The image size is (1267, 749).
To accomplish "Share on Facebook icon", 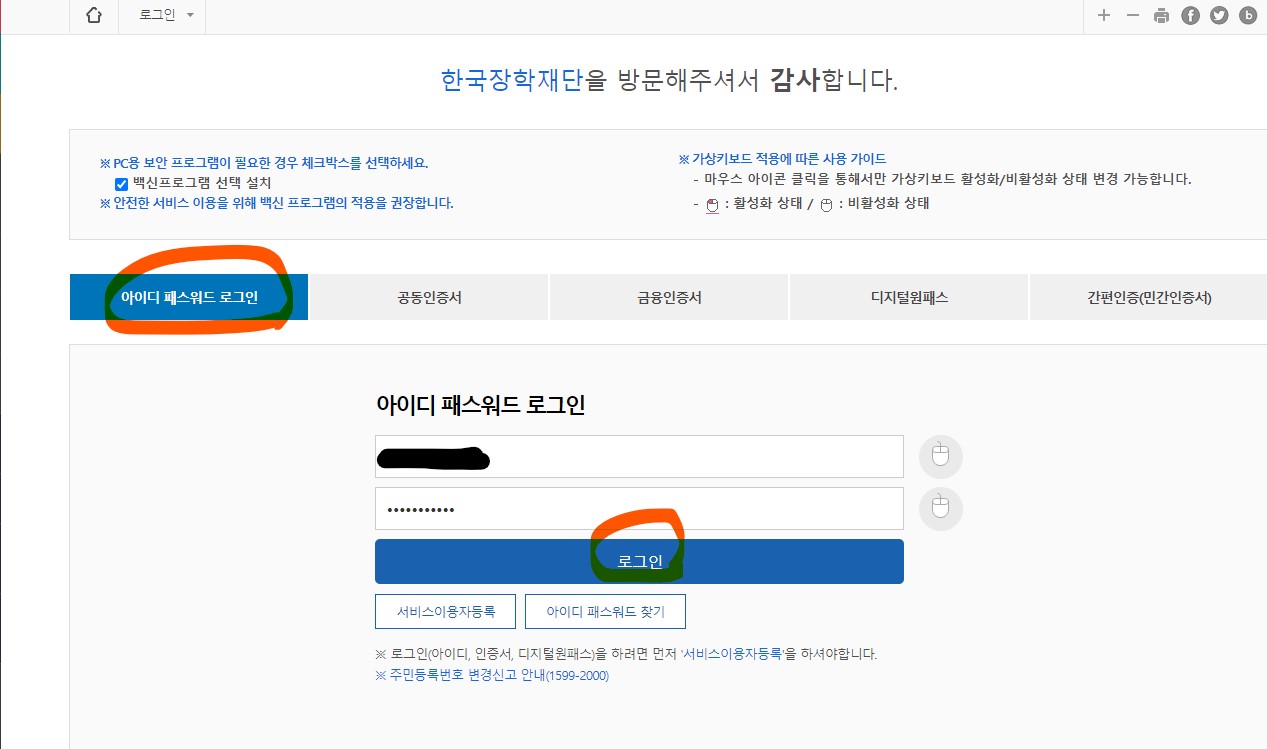I will 1190,15.
